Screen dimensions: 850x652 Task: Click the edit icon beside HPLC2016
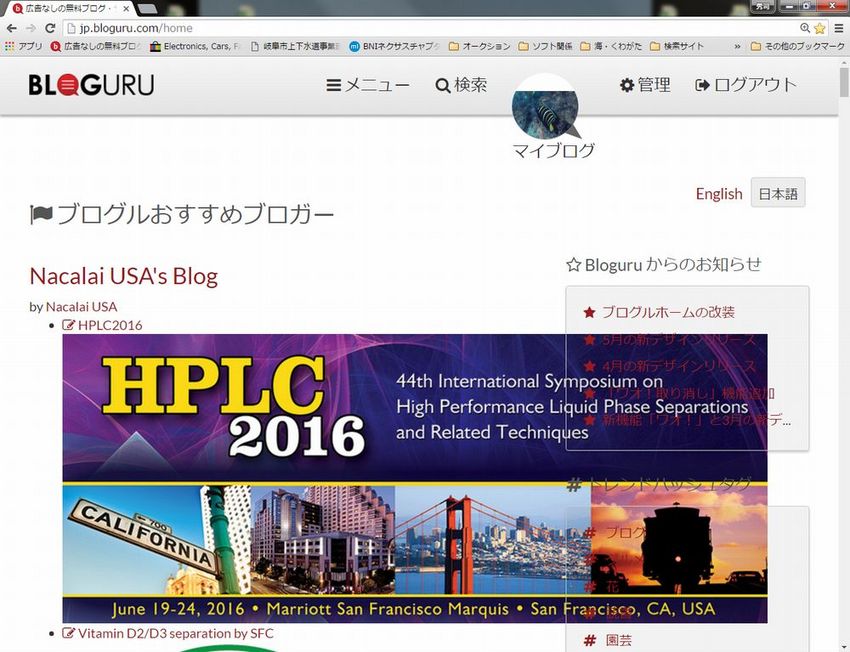68,325
